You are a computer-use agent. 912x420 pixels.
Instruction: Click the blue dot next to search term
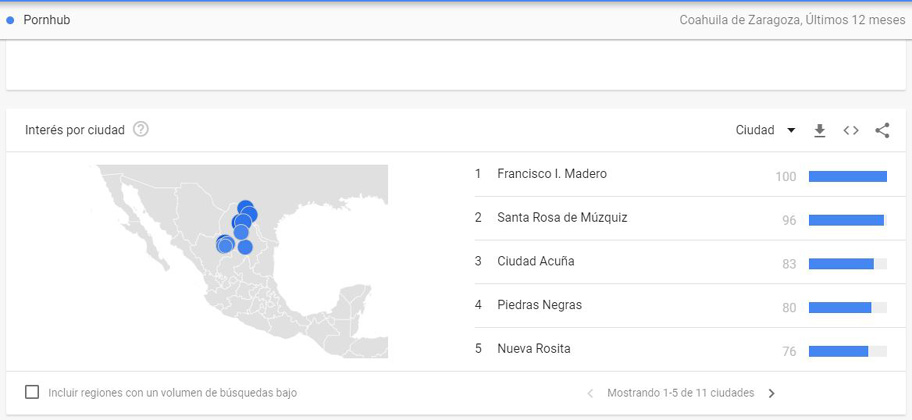click(10, 20)
